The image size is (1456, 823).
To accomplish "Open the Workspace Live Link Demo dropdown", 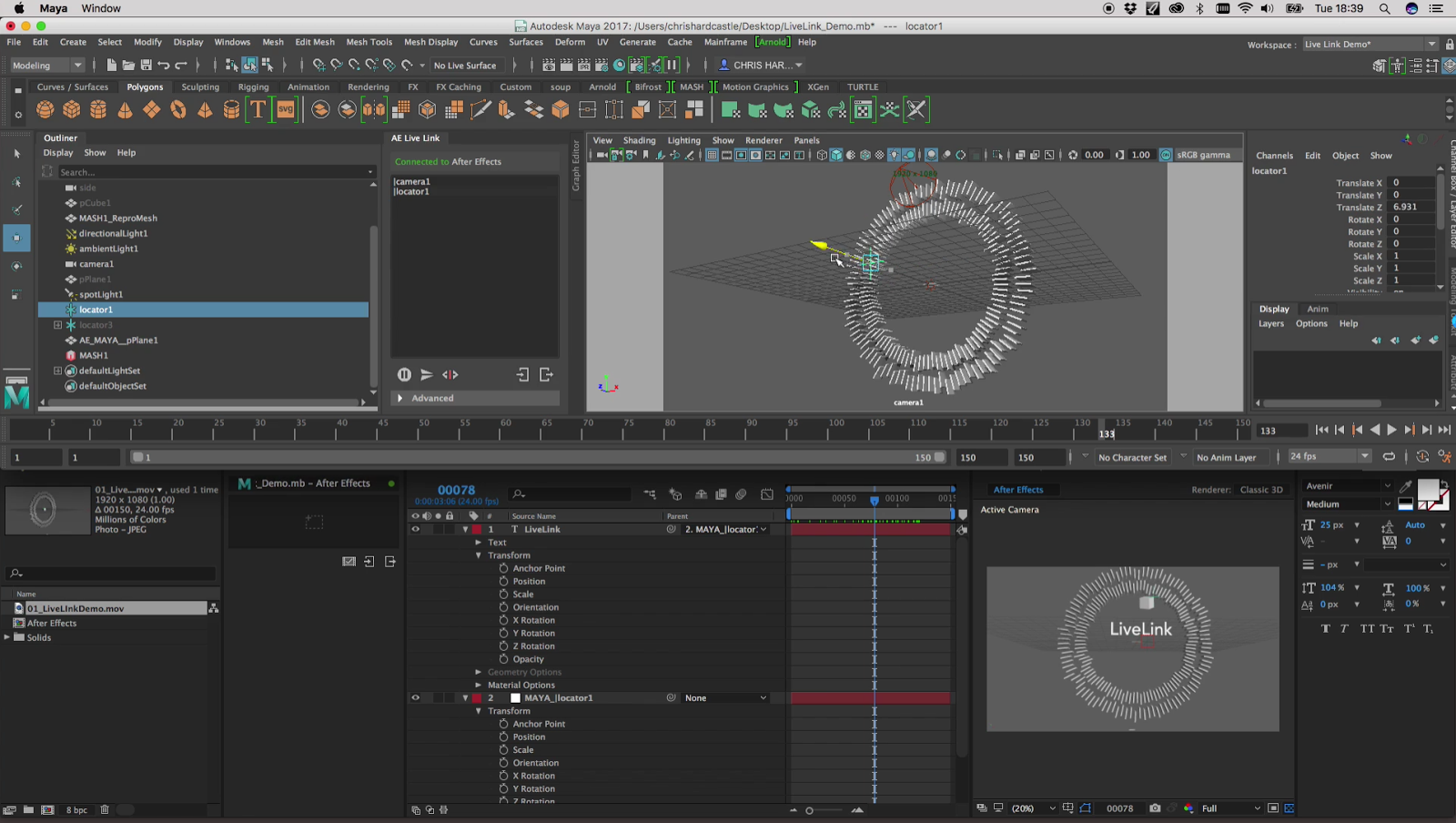I will point(1370,44).
